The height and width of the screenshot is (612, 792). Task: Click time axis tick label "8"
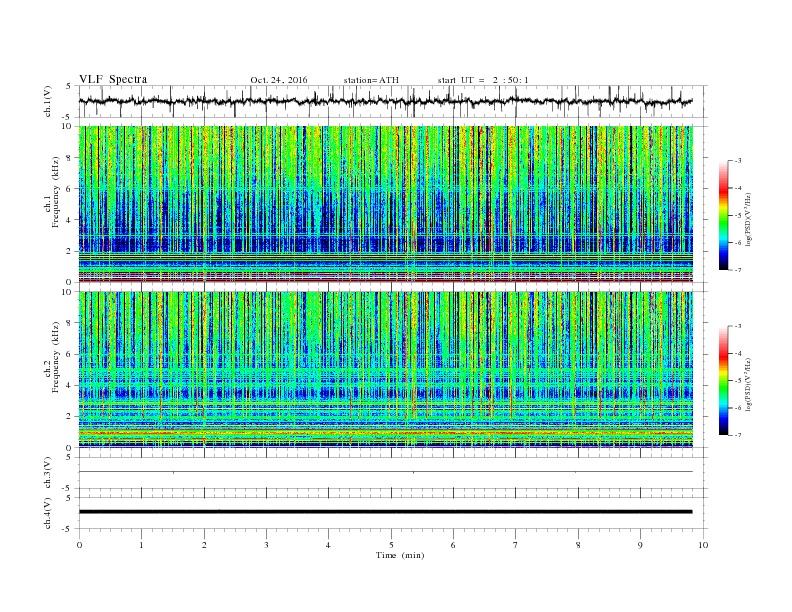pyautogui.click(x=578, y=545)
